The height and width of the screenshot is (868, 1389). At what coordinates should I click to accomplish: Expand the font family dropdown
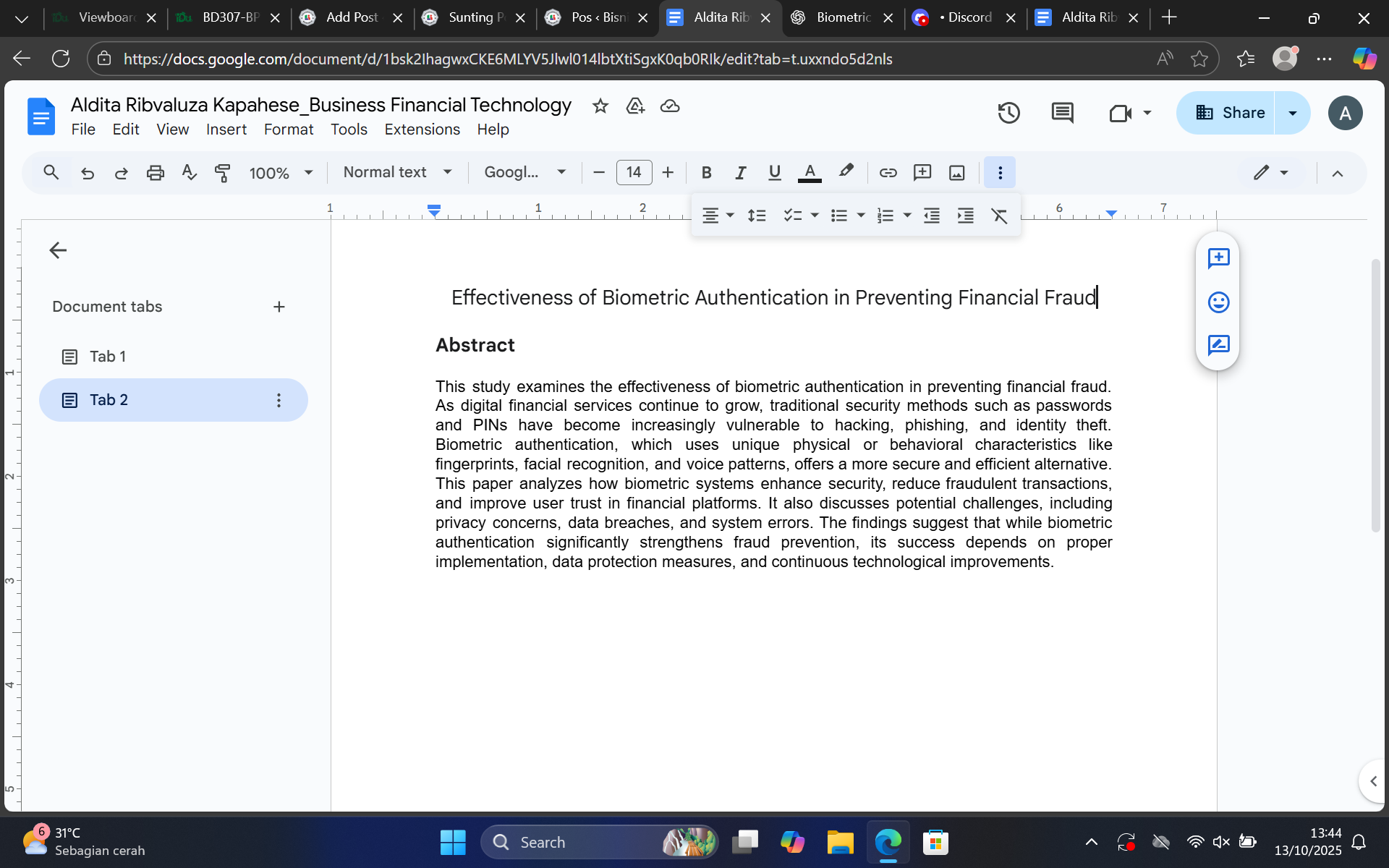(x=524, y=173)
